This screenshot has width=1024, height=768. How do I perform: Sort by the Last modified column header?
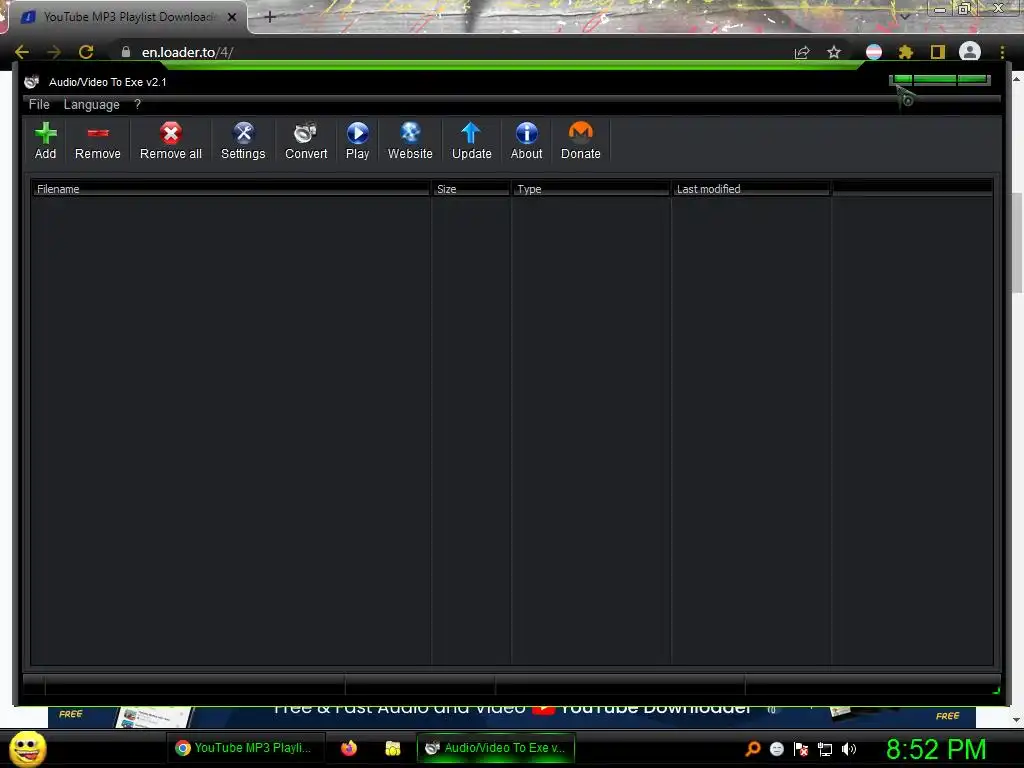coord(751,189)
